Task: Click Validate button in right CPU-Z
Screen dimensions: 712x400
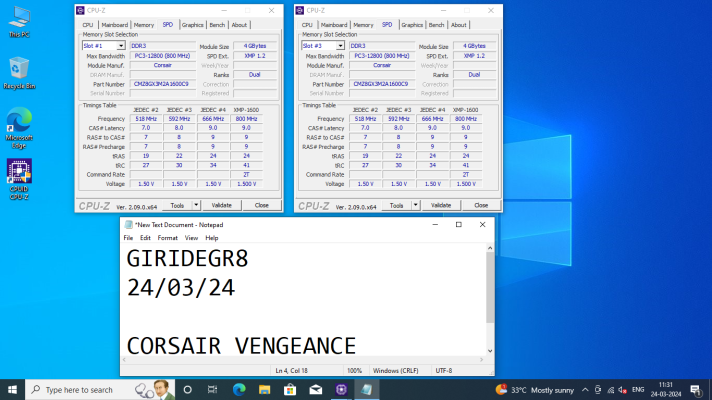Action: click(441, 205)
